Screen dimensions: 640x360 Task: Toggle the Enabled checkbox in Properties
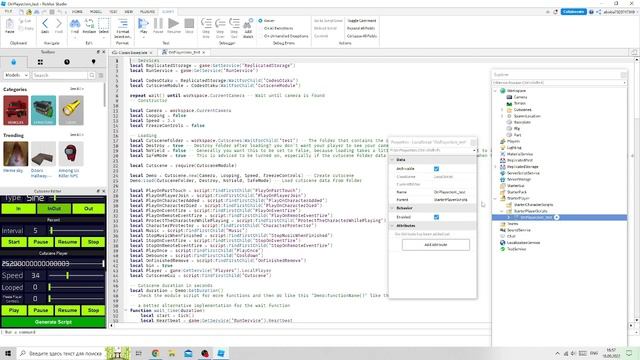[x=436, y=217]
